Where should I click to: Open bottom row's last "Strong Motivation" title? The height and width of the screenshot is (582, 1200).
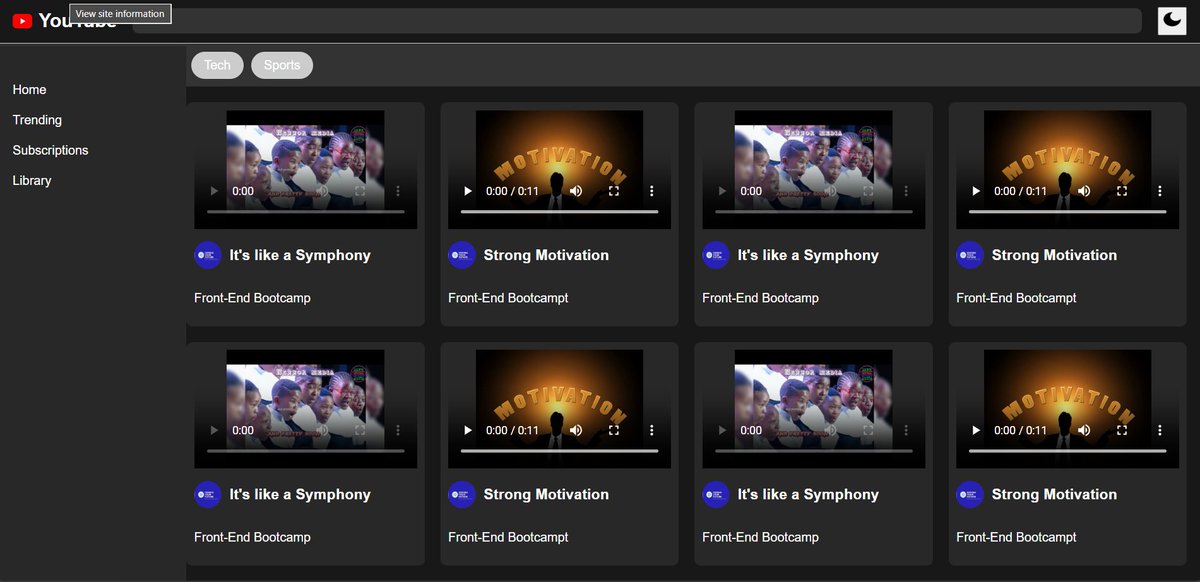tap(1054, 494)
